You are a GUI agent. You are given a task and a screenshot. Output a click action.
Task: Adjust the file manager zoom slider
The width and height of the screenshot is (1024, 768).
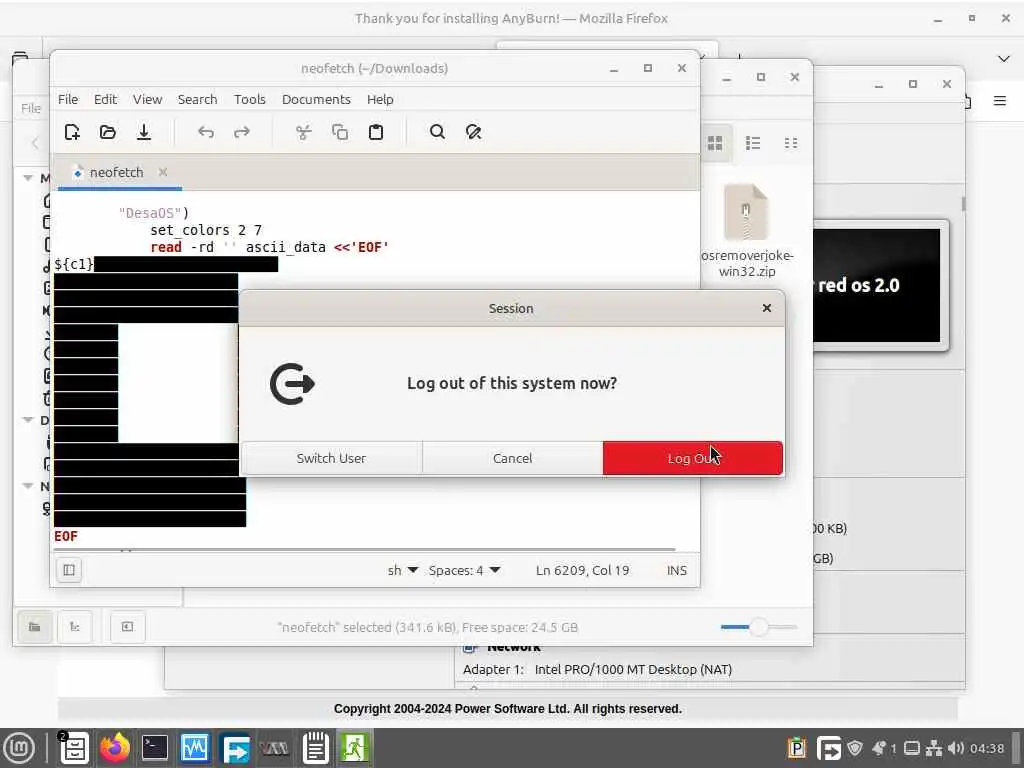pyautogui.click(x=758, y=627)
